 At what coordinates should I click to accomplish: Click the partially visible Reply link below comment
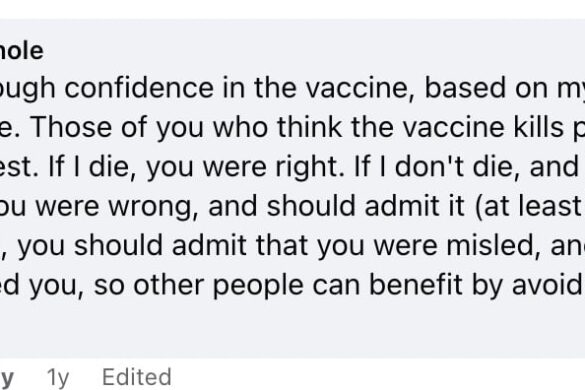7,378
